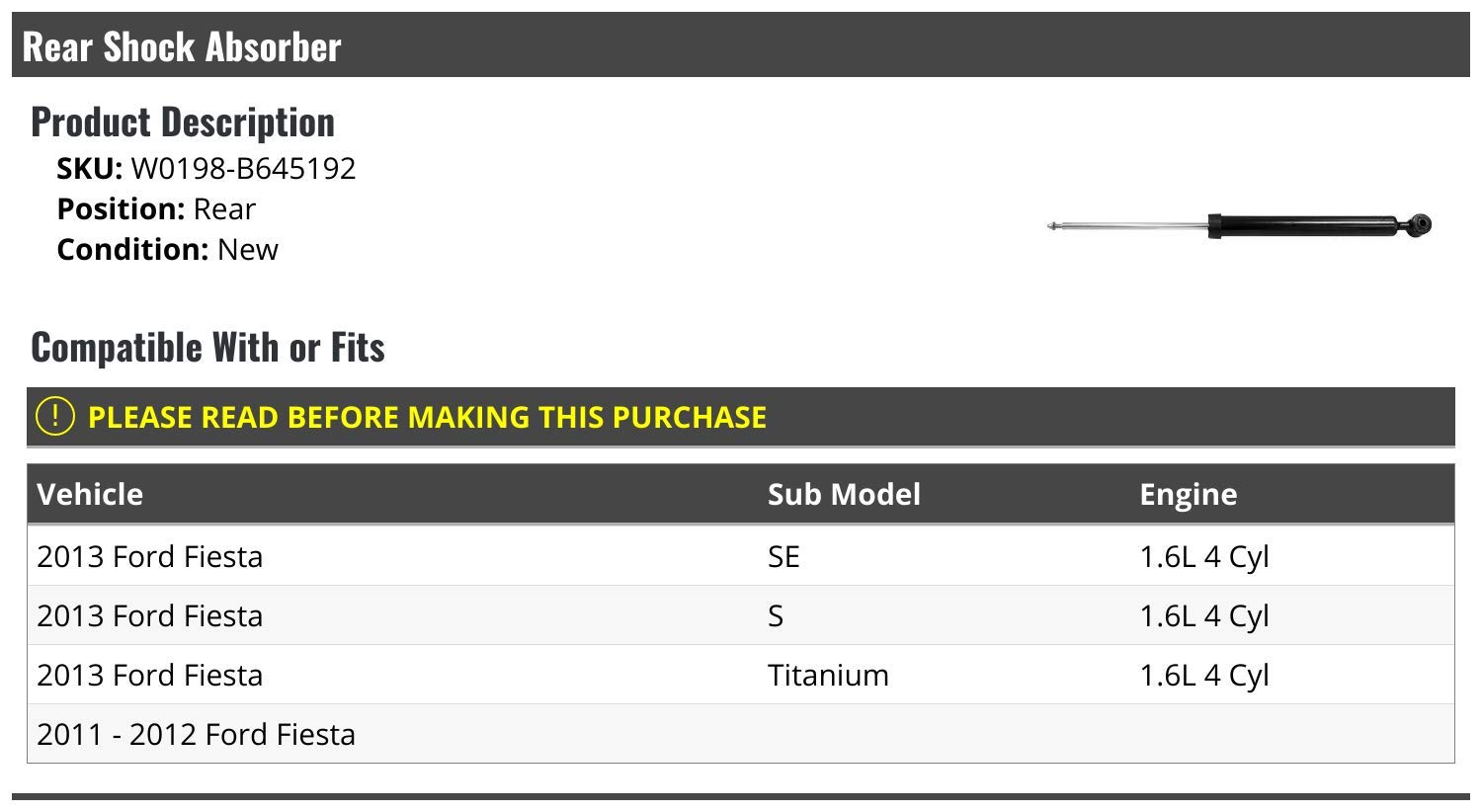Click the Condition: New line
Viewport: 1482px width, 812px height.
point(168,250)
